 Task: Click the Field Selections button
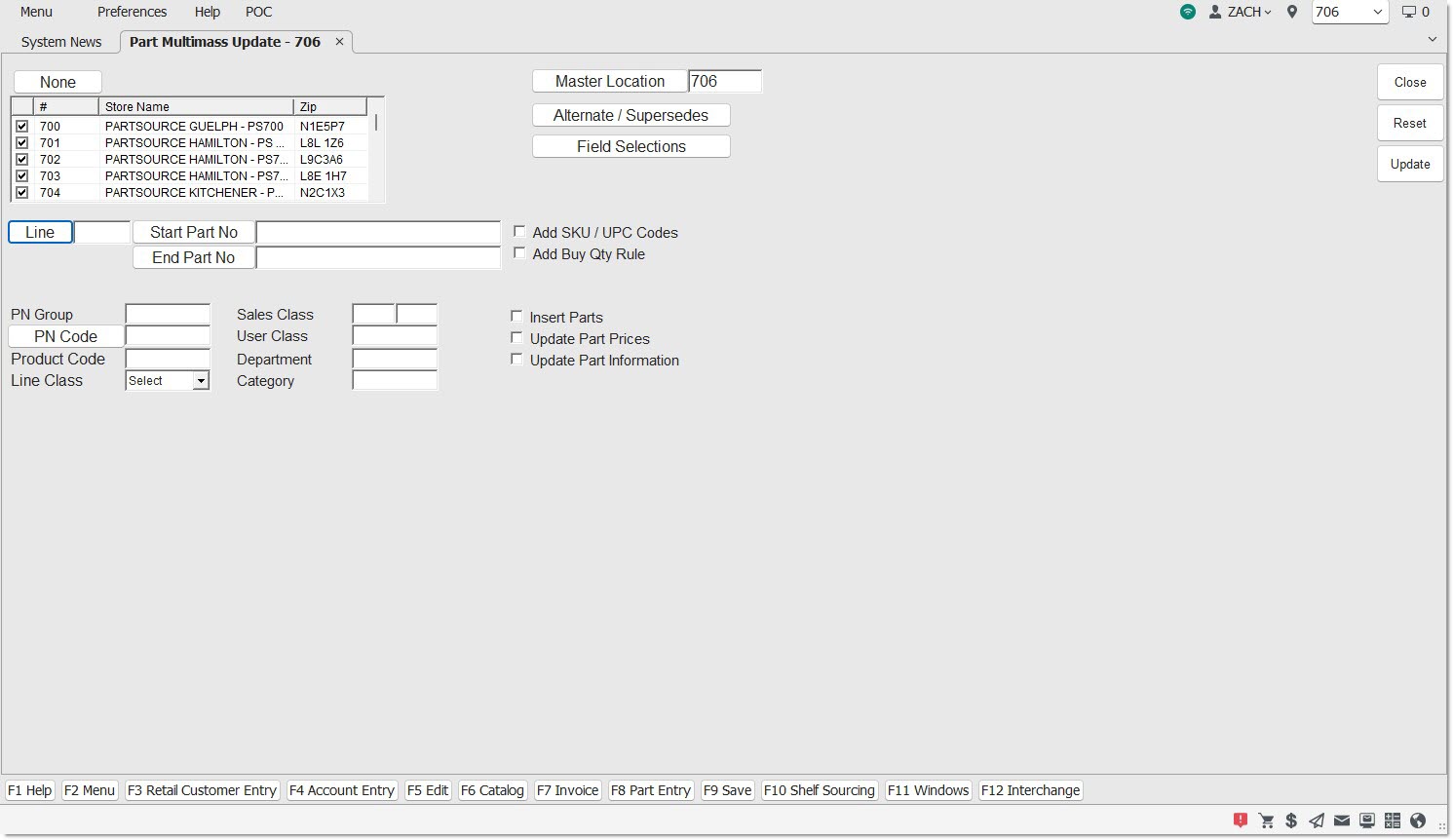631,146
